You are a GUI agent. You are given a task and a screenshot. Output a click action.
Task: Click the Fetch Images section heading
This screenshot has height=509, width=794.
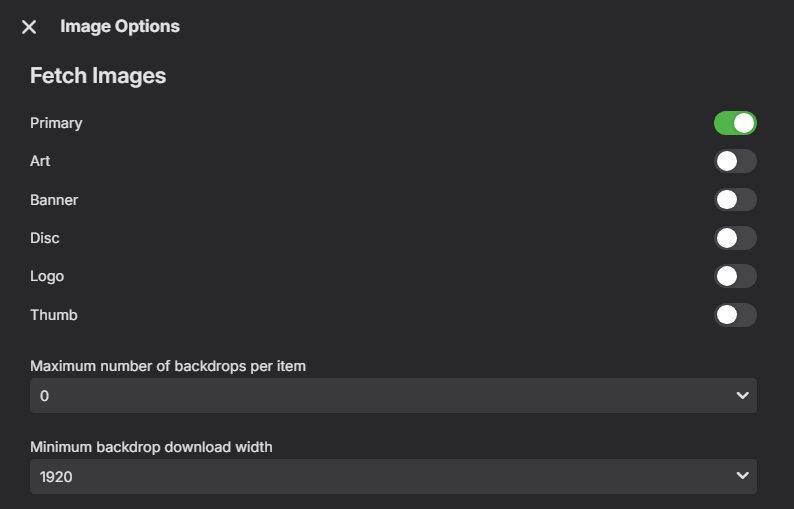[98, 75]
